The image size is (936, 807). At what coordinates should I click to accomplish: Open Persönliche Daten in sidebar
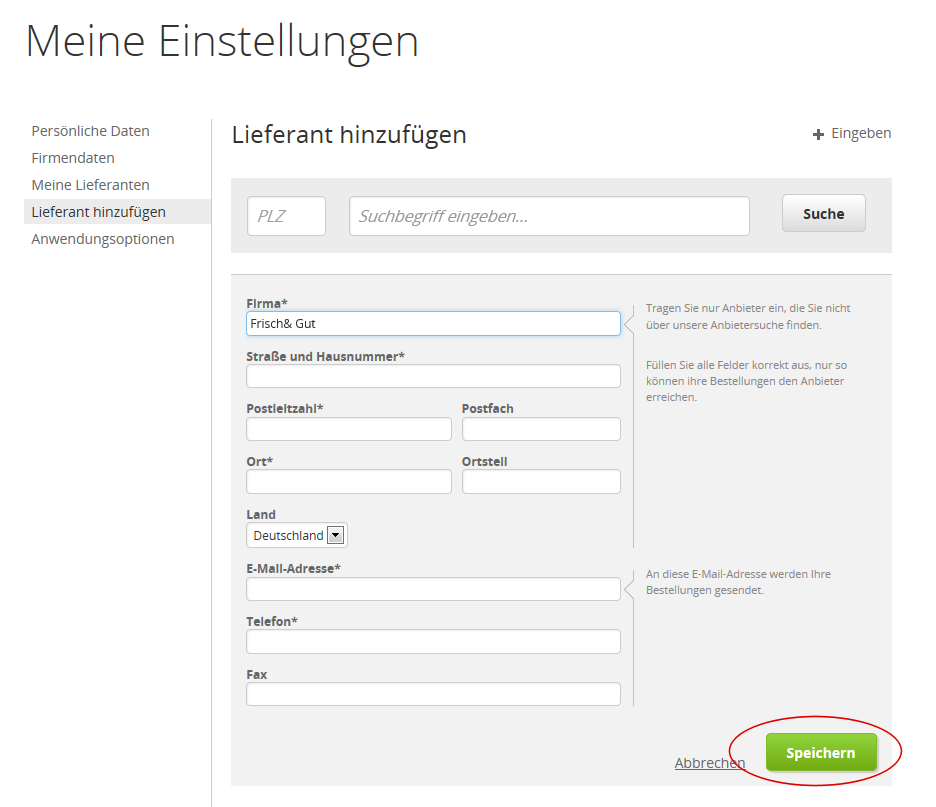coord(90,131)
